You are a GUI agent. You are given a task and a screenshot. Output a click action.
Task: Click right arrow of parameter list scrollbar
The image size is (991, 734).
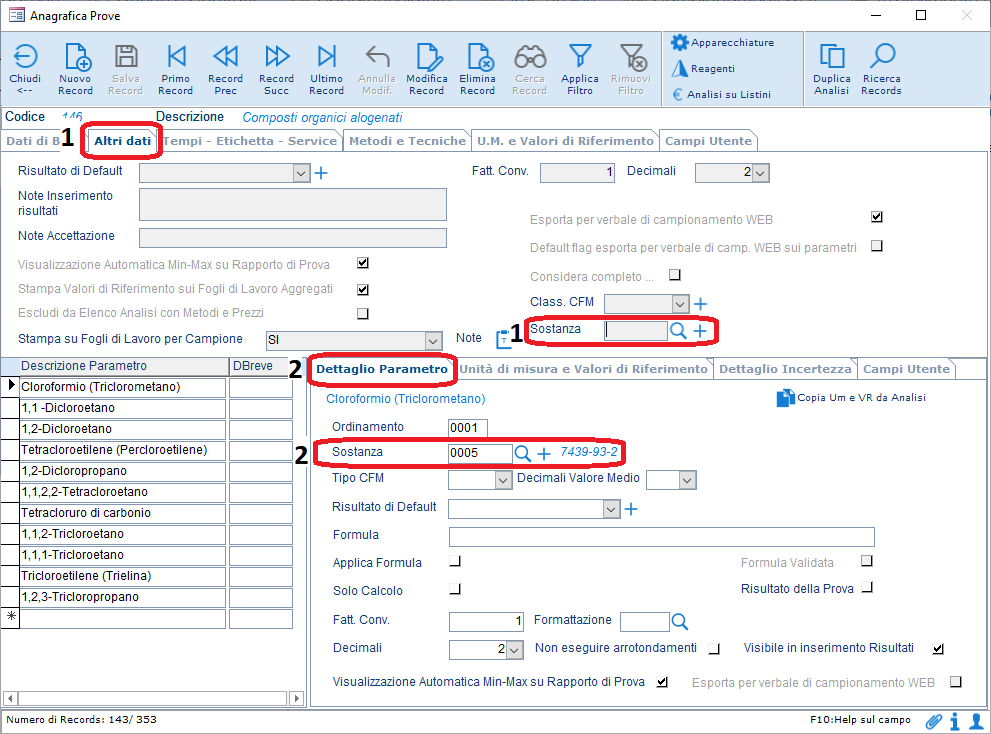(296, 699)
